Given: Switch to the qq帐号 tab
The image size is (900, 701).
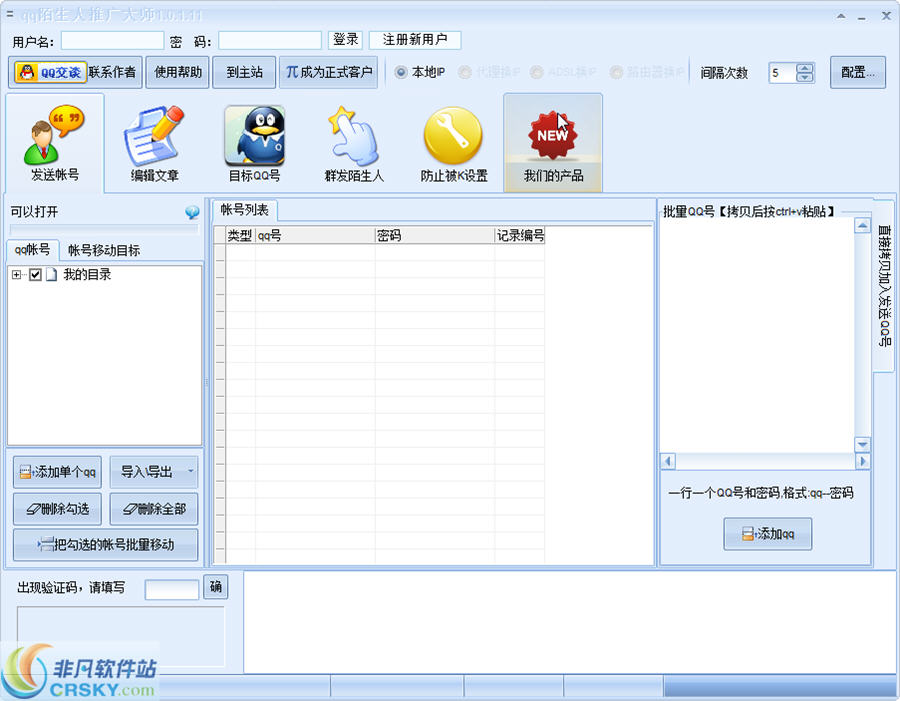Looking at the screenshot, I should pos(33,250).
